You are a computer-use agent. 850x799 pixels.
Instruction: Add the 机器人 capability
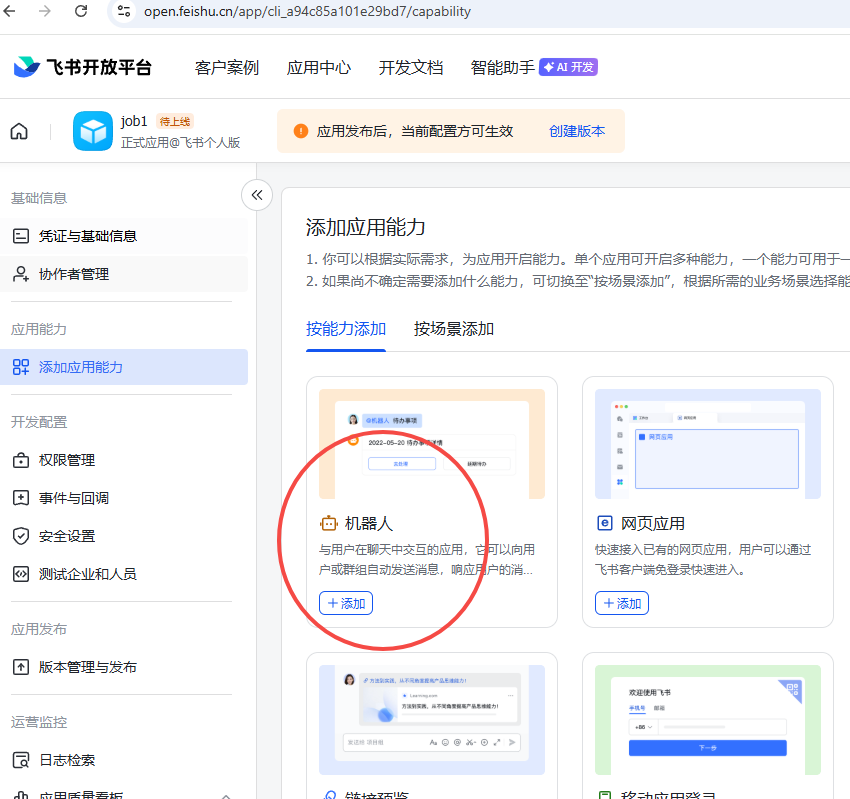click(x=346, y=603)
